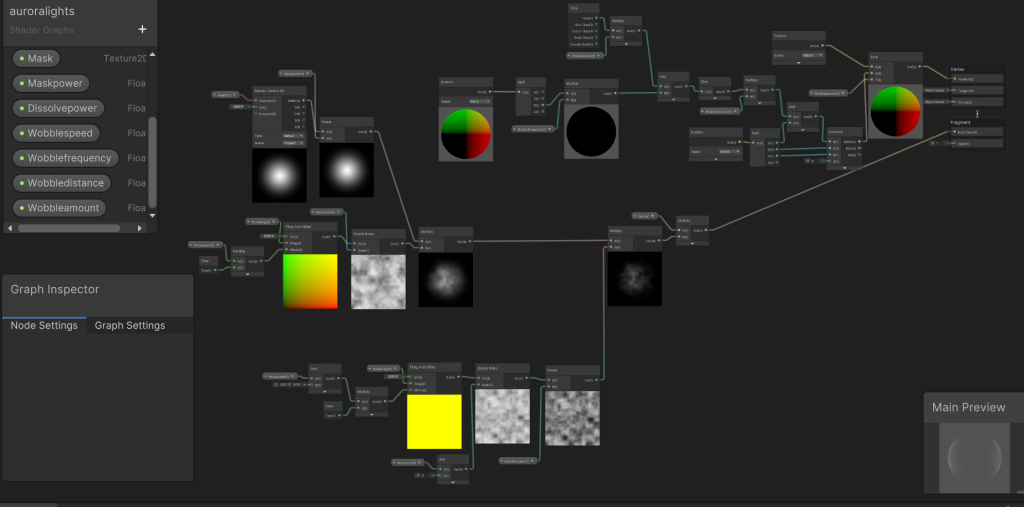Click blackboard scroll down arrow
Screen dimensions: 1024x507
153,215
